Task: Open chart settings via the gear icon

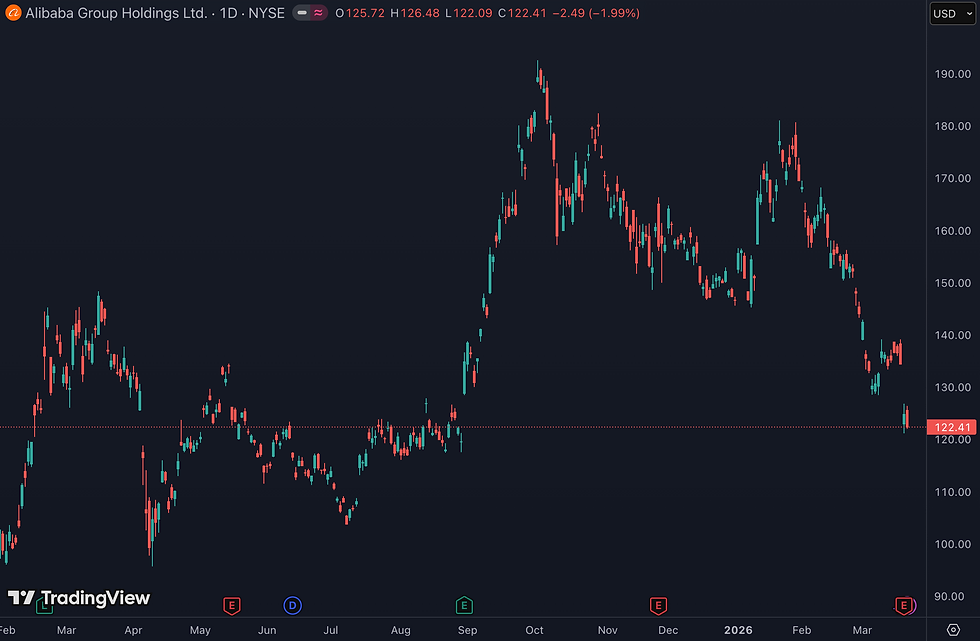Action: pyautogui.click(x=953, y=630)
